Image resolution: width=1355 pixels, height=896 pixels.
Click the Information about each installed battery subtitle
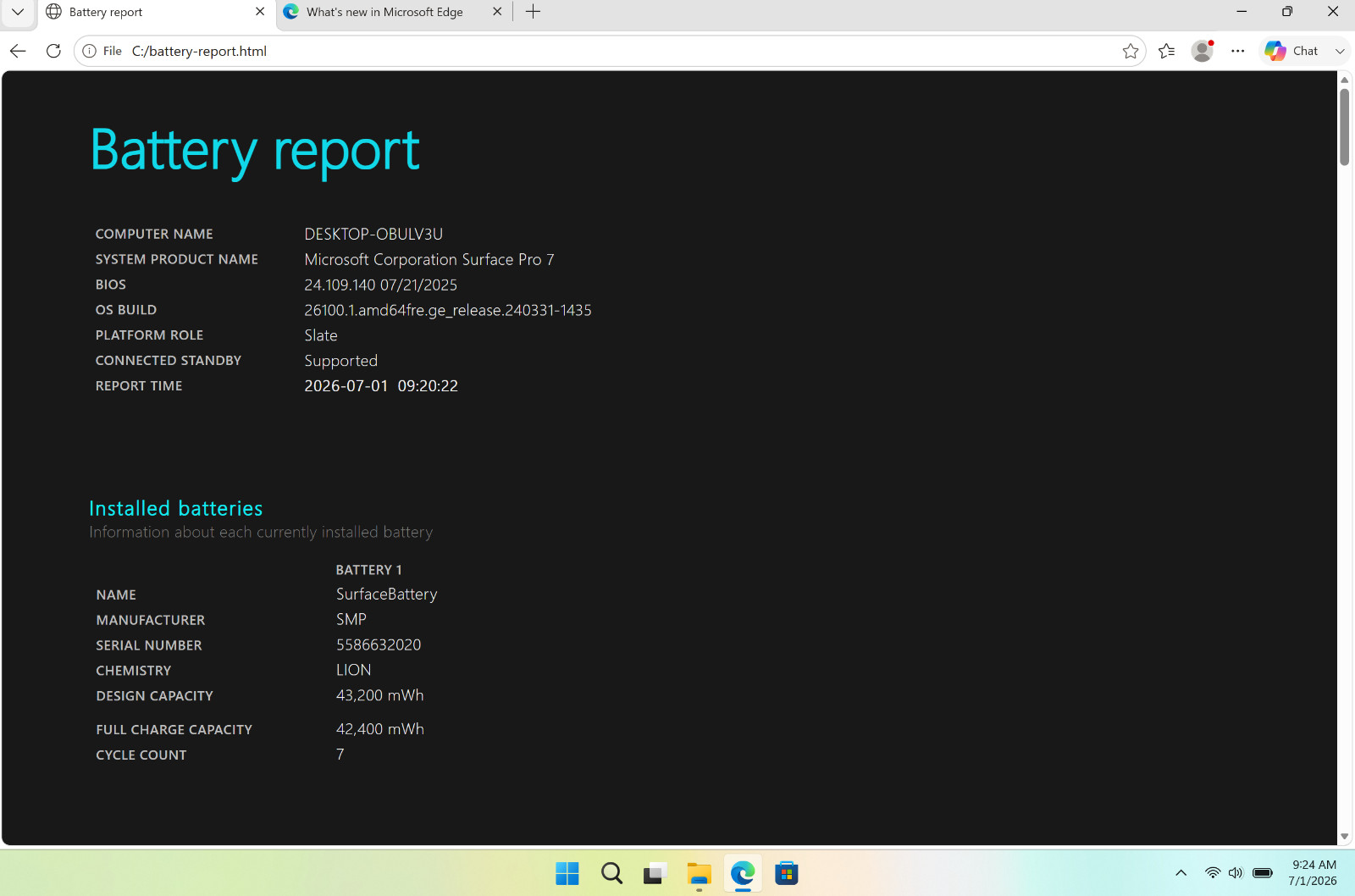[x=261, y=532]
